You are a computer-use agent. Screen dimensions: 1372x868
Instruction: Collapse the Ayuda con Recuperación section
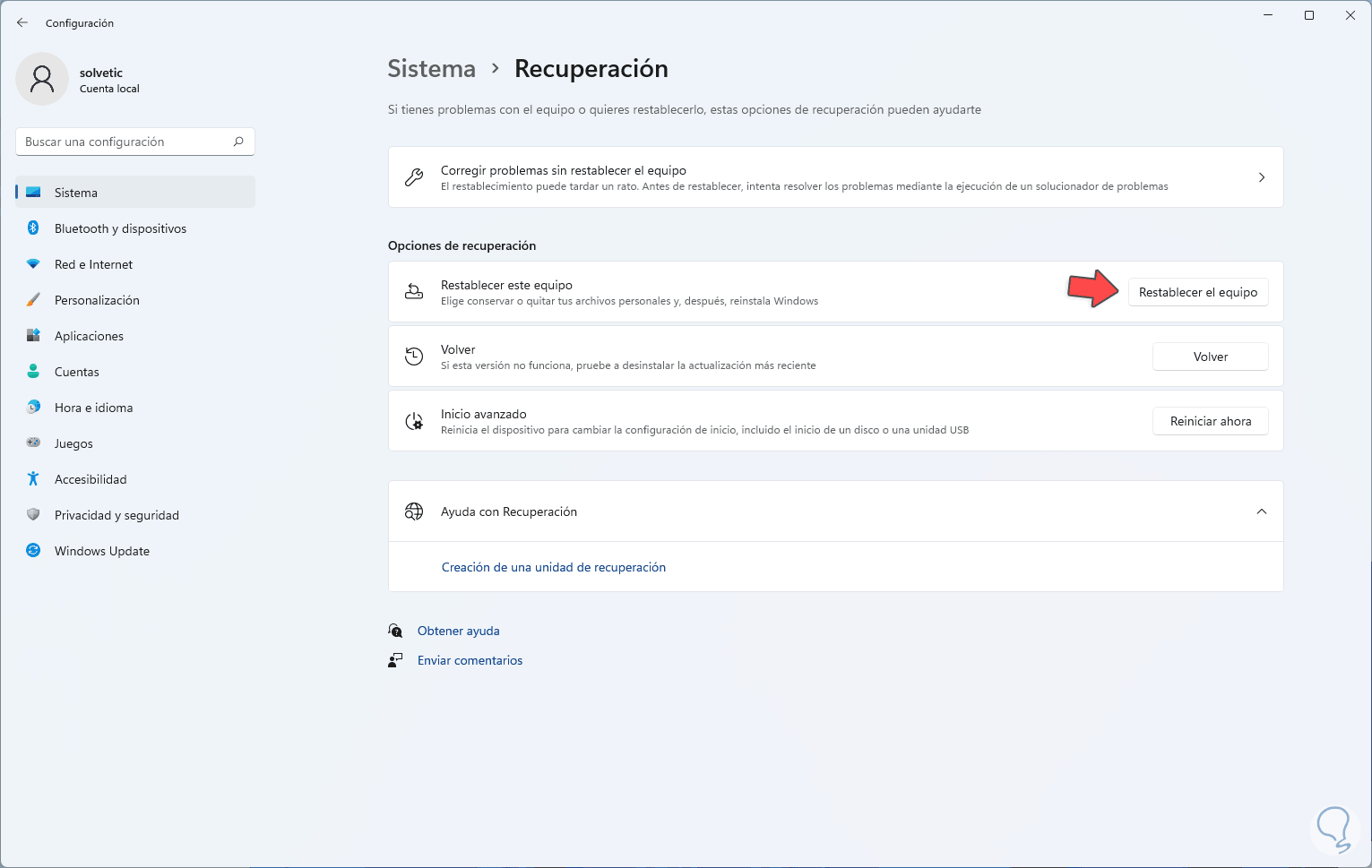pos(1262,511)
